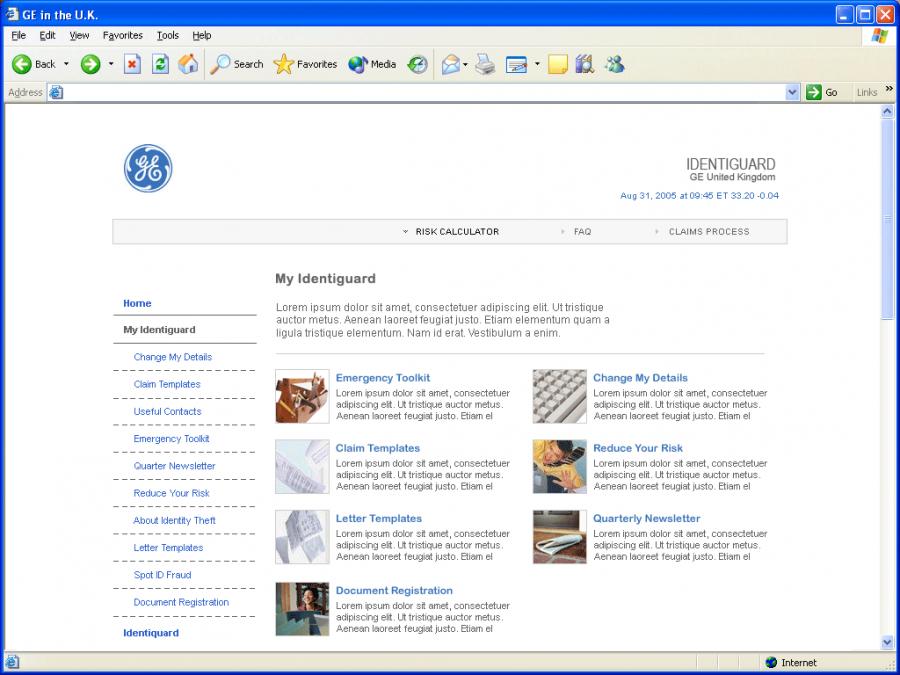Click the status bar page icon
Image resolution: width=900 pixels, height=675 pixels.
coord(12,662)
